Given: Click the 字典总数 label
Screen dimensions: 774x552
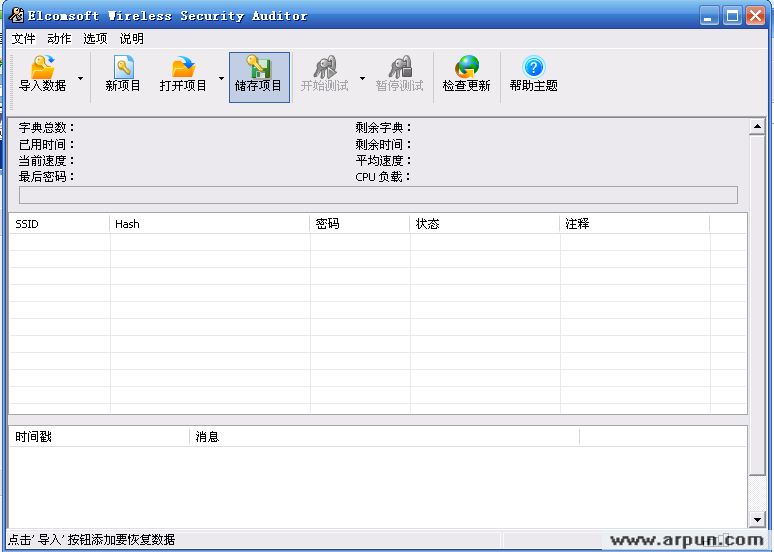Looking at the screenshot, I should tap(46, 127).
